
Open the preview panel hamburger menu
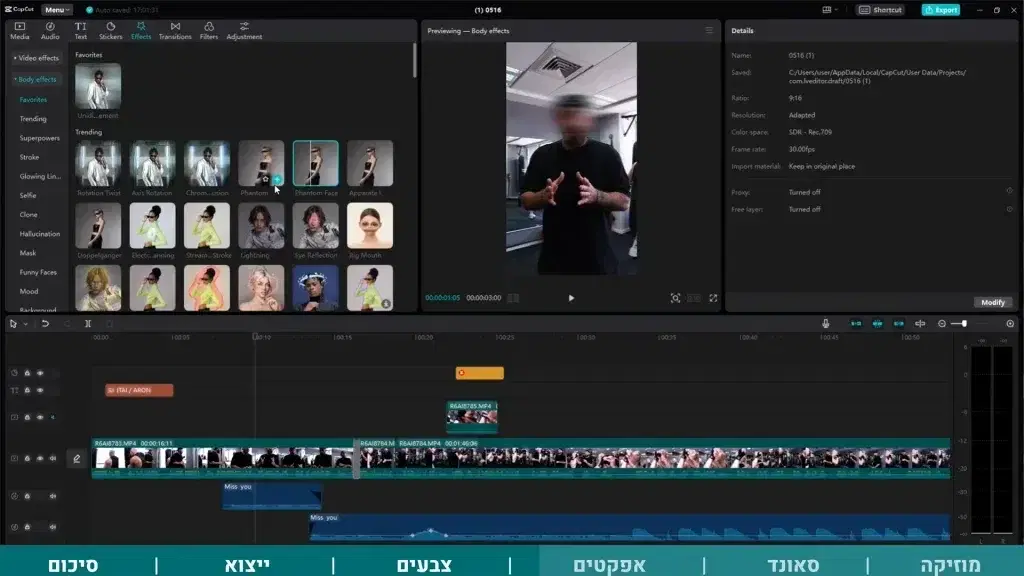[709, 30]
